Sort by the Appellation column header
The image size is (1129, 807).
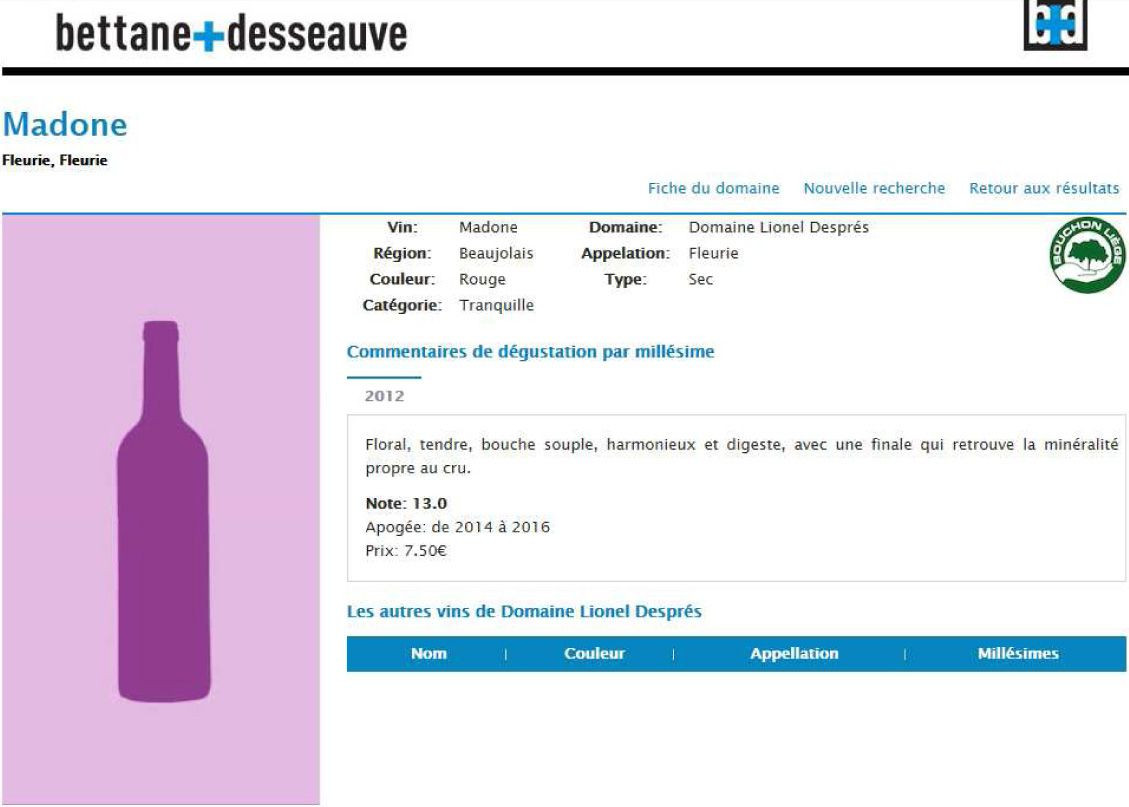(x=794, y=654)
